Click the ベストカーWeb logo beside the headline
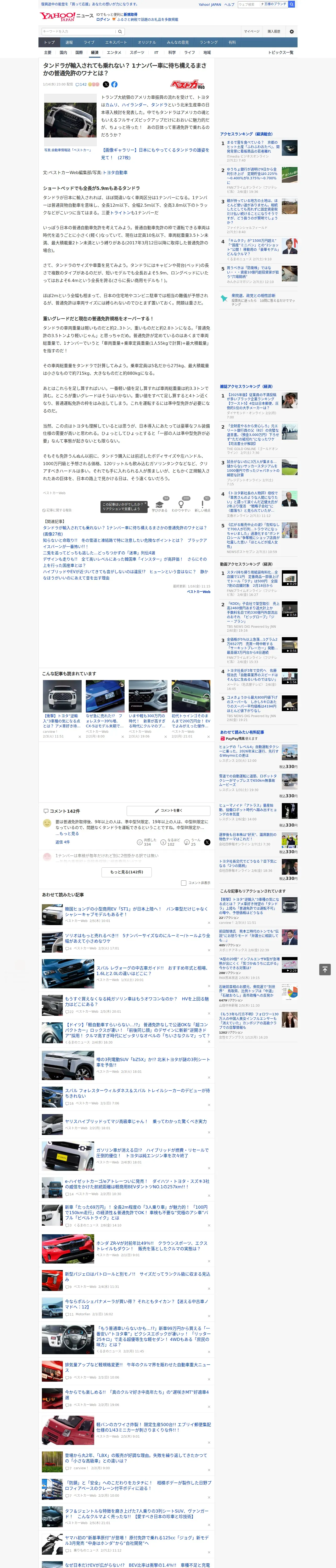This screenshot has width=336, height=1568. [188, 85]
